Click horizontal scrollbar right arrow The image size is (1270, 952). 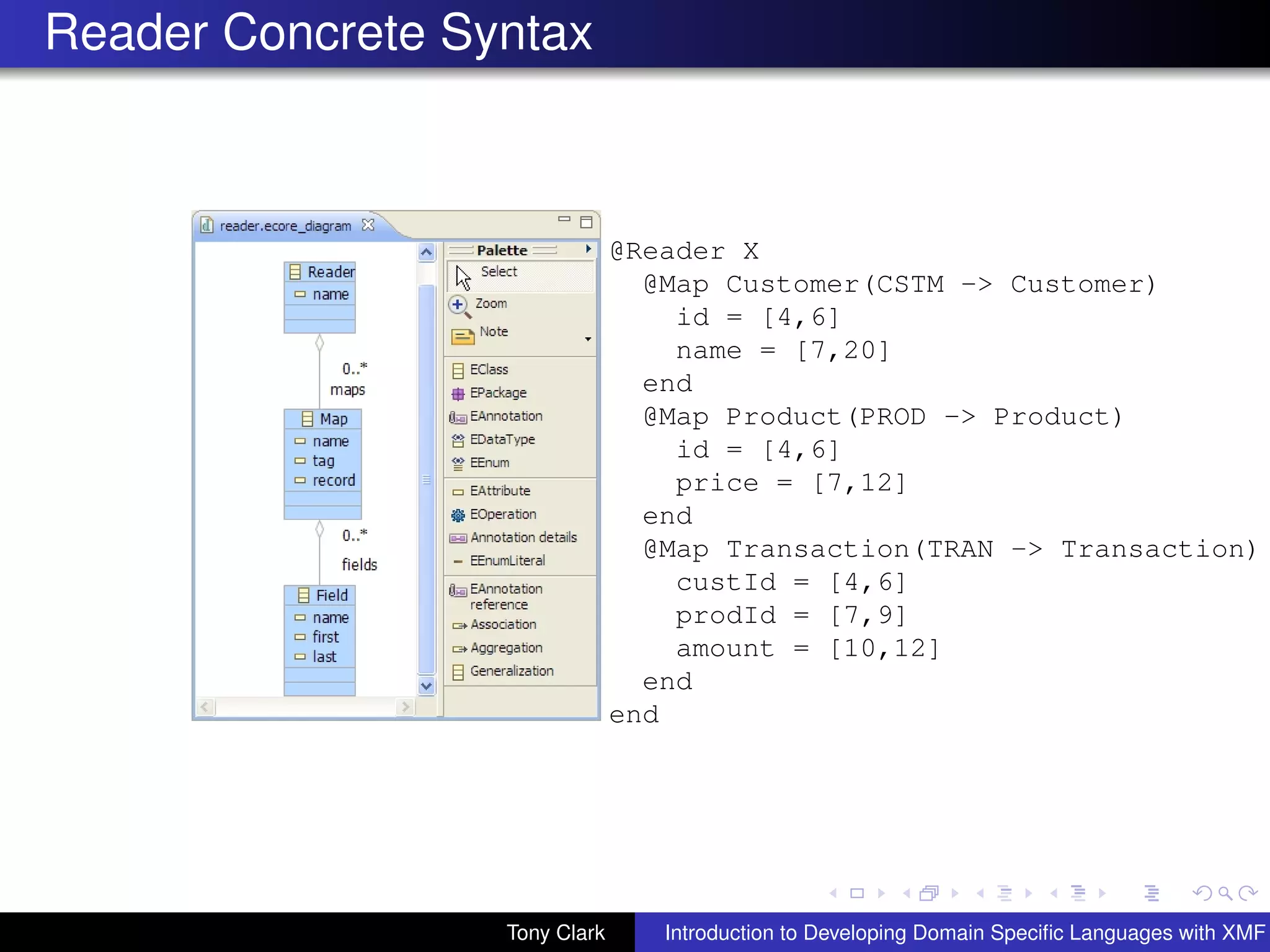tap(405, 707)
